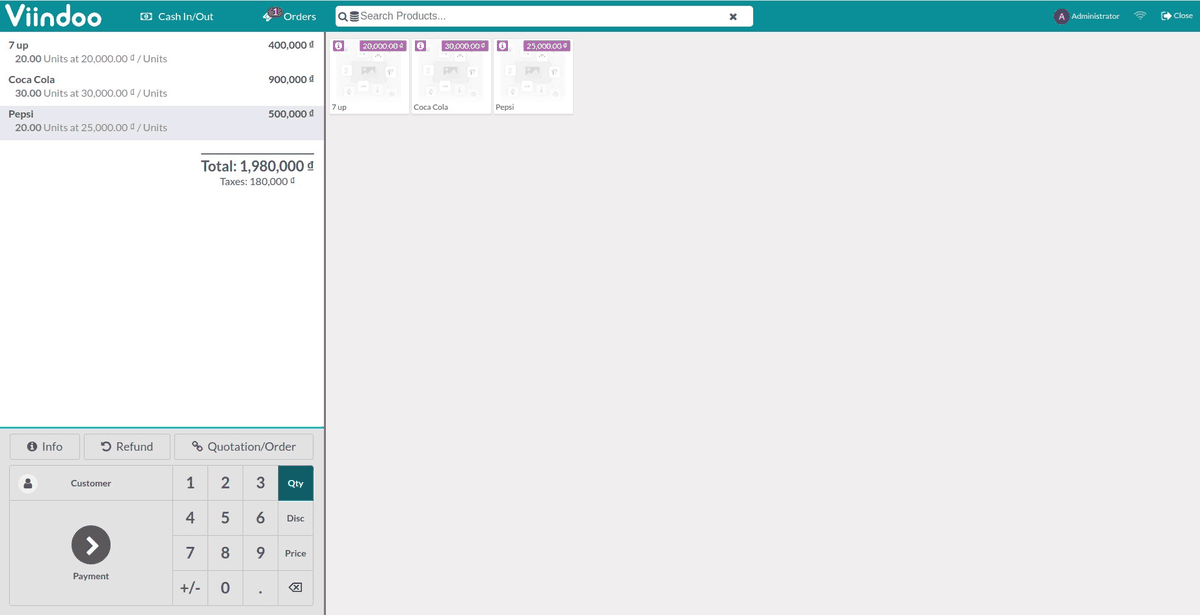The image size is (1200, 615).
Task: Open info icon on Pepsi card
Action: tap(502, 46)
